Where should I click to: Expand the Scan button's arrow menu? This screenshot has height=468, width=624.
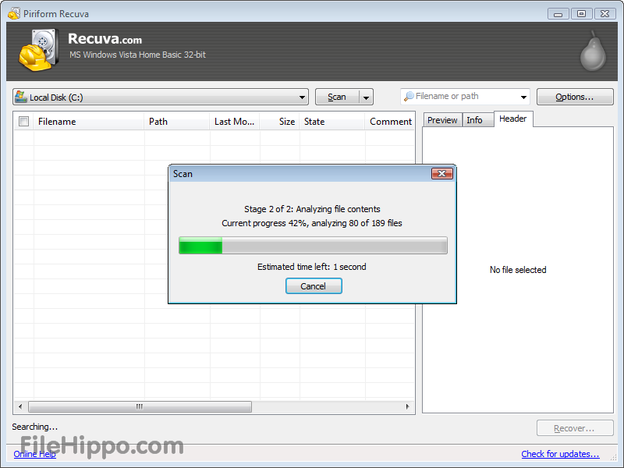(x=366, y=97)
